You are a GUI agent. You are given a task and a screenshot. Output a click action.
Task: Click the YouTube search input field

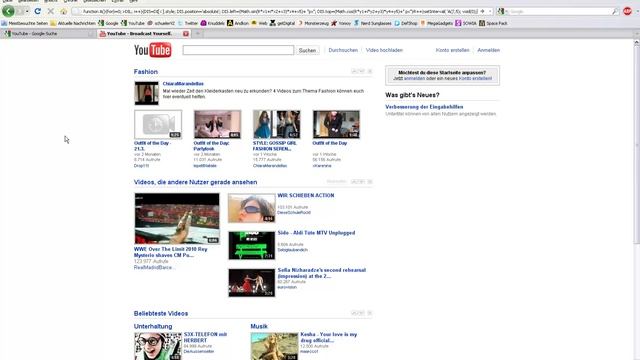(238, 50)
